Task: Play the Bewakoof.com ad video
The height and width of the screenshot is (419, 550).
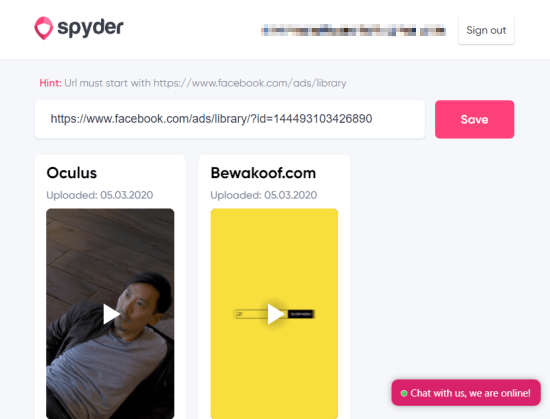Action: [275, 314]
